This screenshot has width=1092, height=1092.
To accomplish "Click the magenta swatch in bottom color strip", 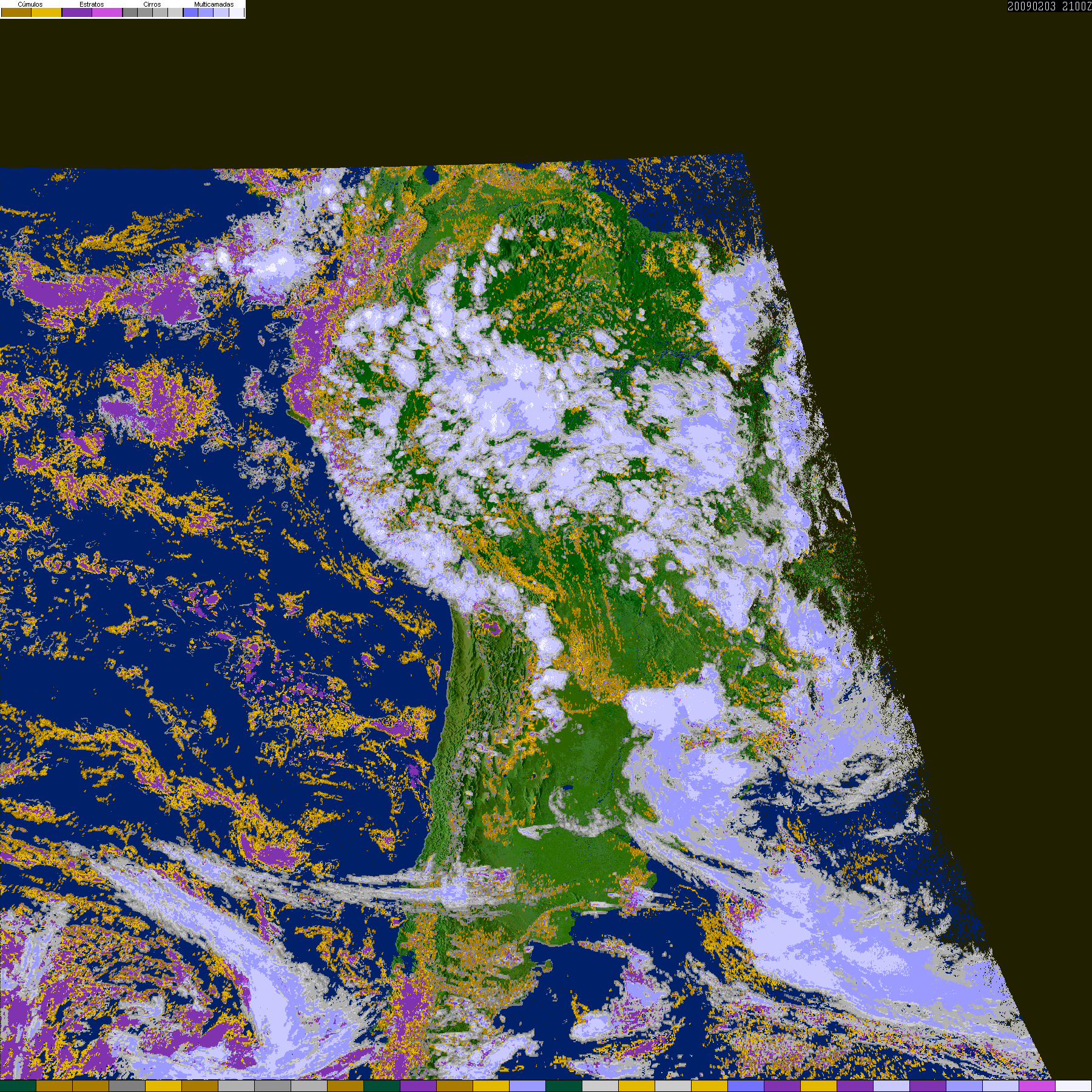I will point(1037,1086).
